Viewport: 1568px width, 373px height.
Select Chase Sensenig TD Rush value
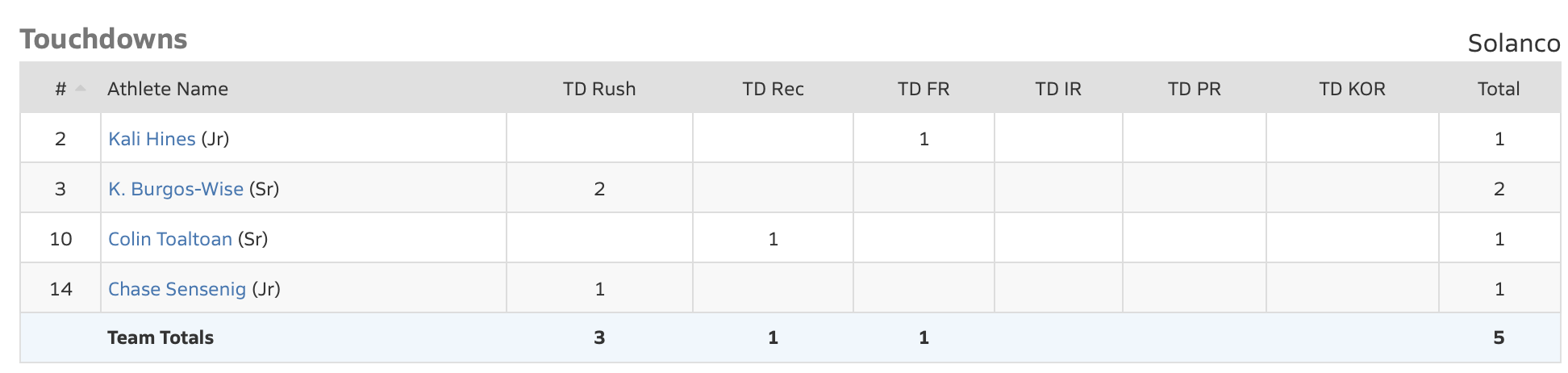pos(599,289)
